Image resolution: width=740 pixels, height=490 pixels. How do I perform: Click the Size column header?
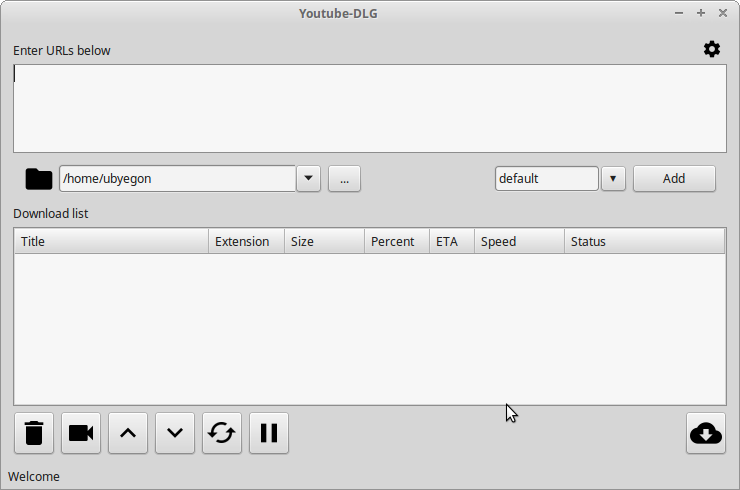[324, 242]
